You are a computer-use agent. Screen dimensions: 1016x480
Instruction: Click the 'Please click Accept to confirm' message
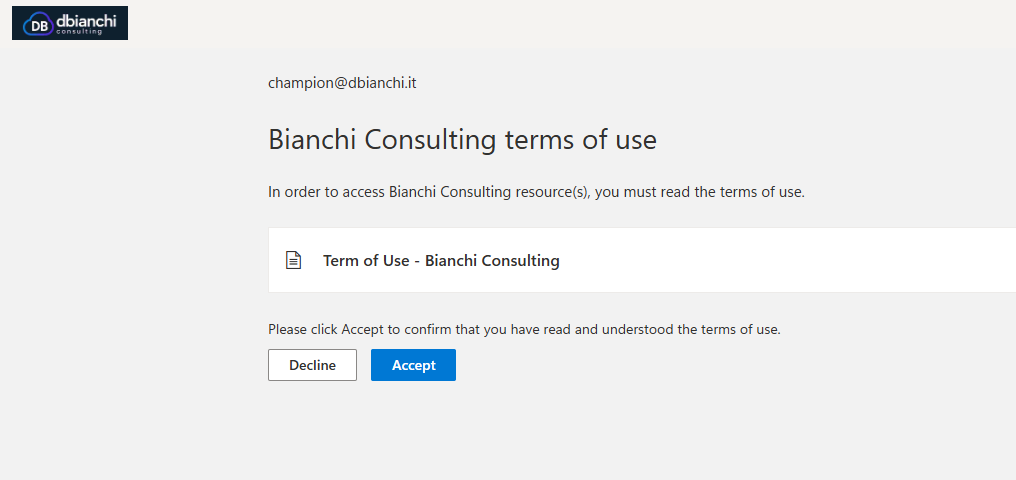click(524, 329)
